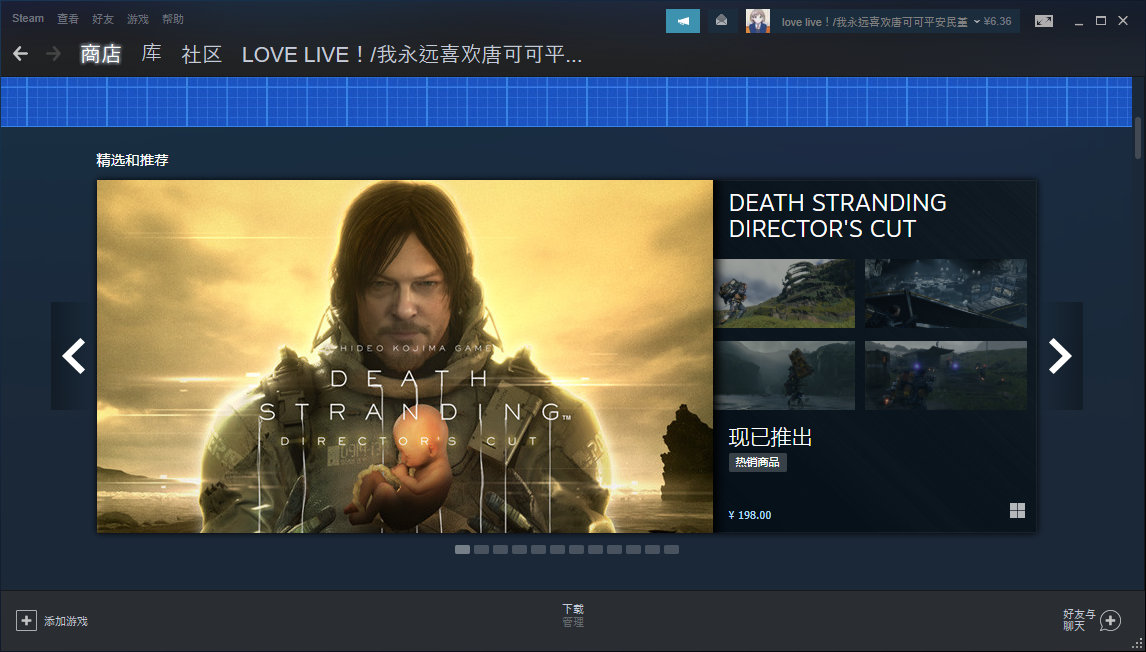Go to previous banner with left chevron
The height and width of the screenshot is (652, 1146).
74,356
